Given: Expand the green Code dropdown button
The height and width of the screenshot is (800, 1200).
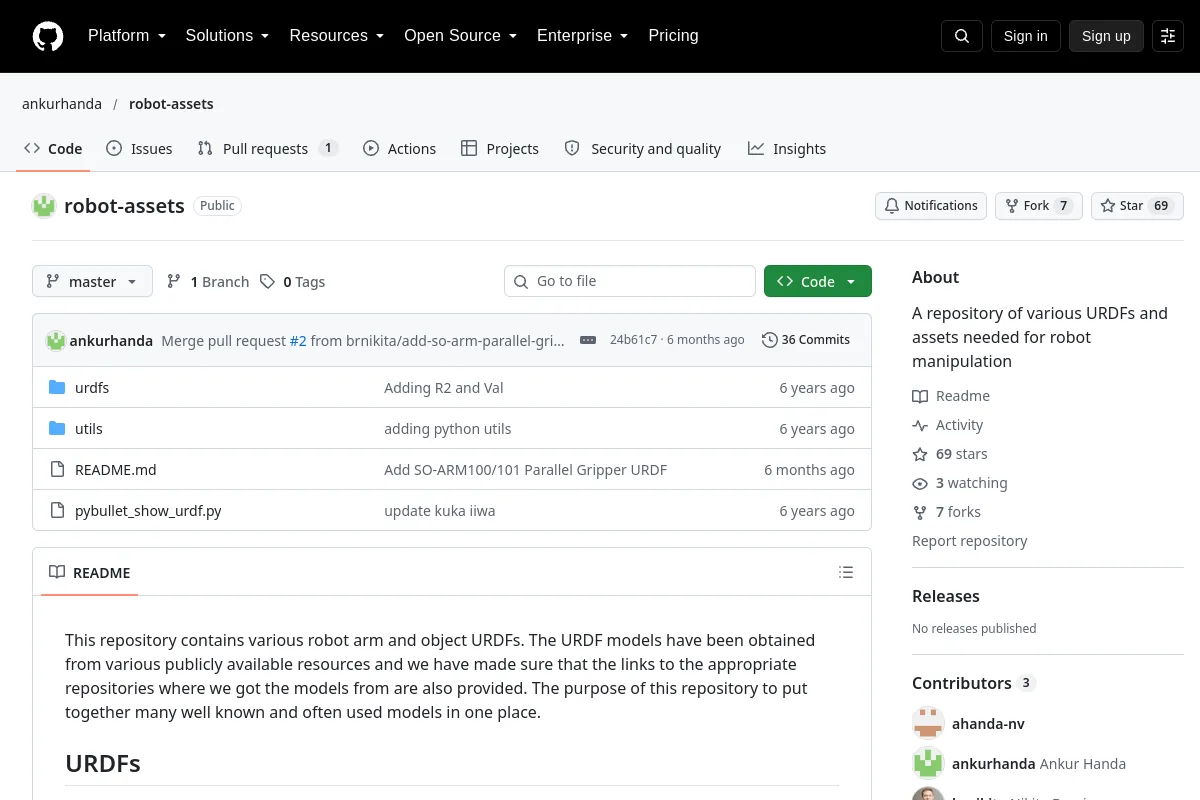Looking at the screenshot, I should pos(818,281).
